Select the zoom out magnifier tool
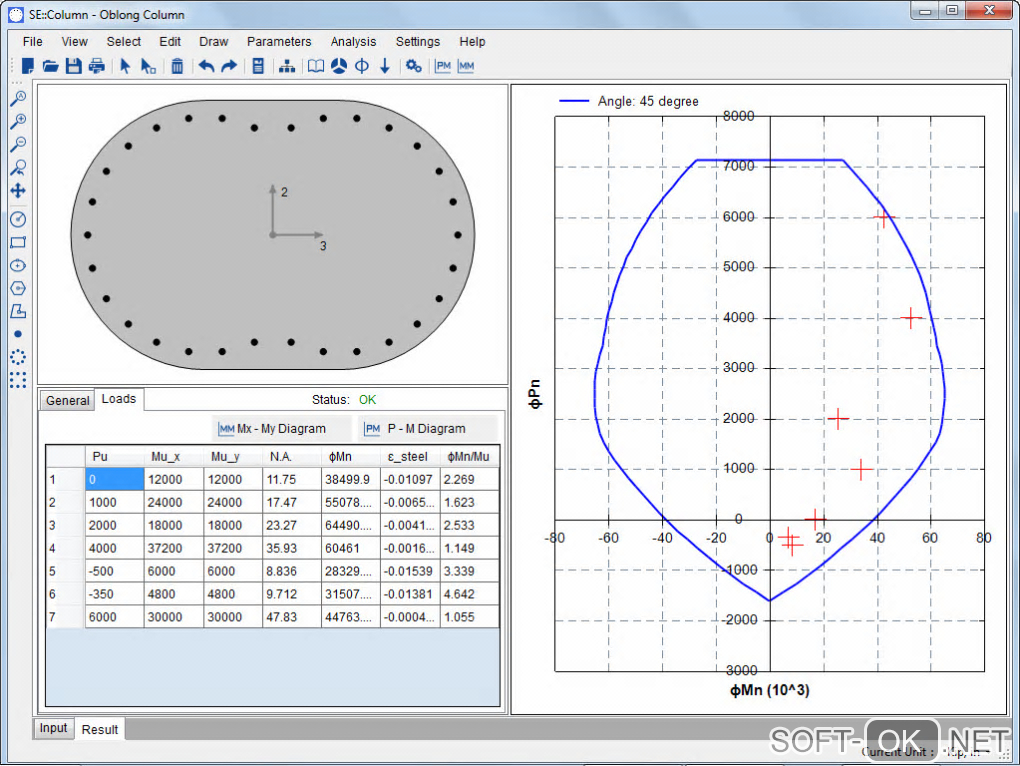Viewport: 1020px width, 766px height. click(x=17, y=145)
